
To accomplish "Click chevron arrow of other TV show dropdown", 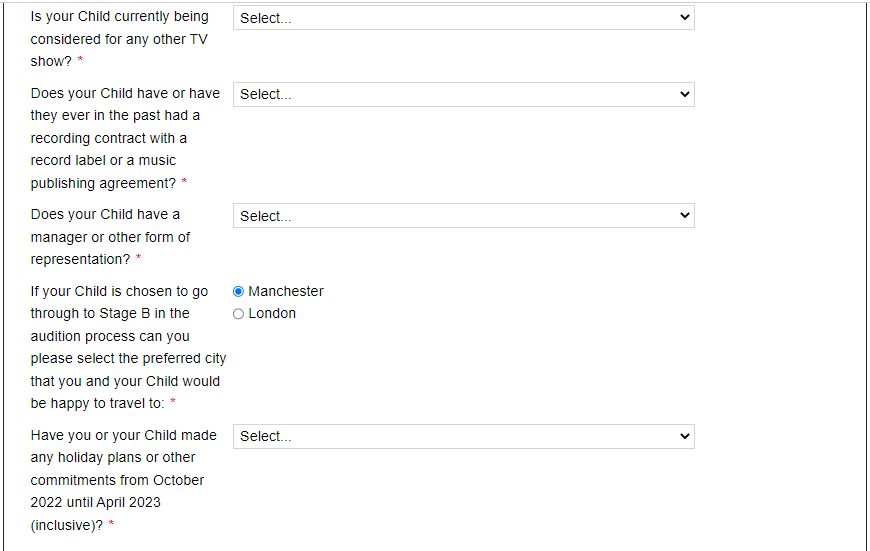I will click(685, 18).
